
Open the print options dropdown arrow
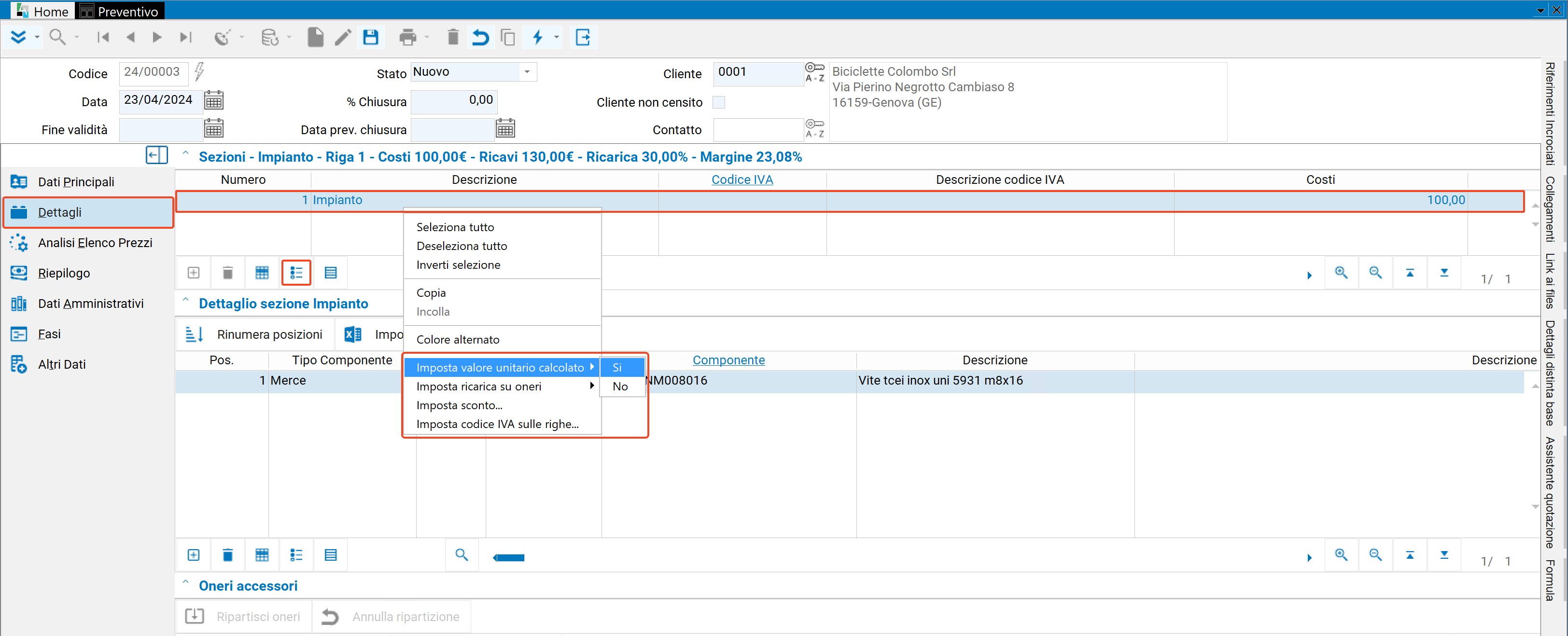pyautogui.click(x=427, y=37)
